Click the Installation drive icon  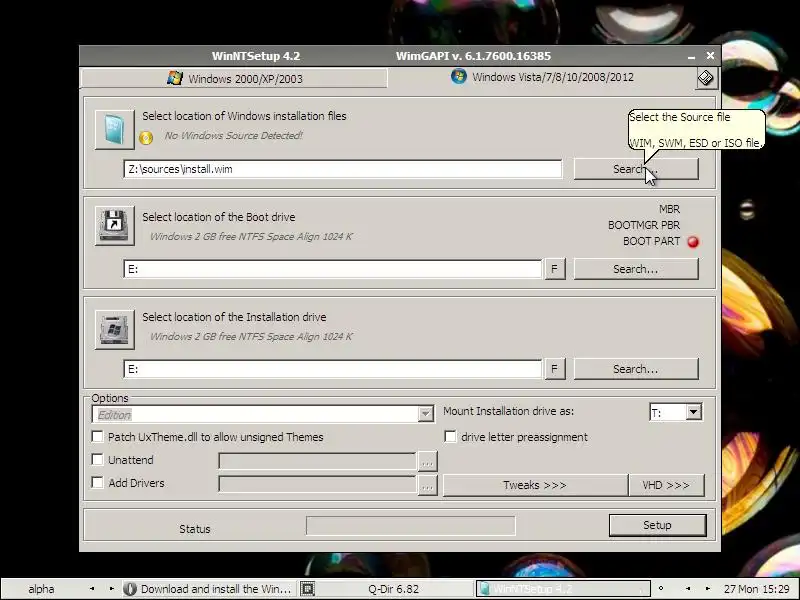click(115, 330)
